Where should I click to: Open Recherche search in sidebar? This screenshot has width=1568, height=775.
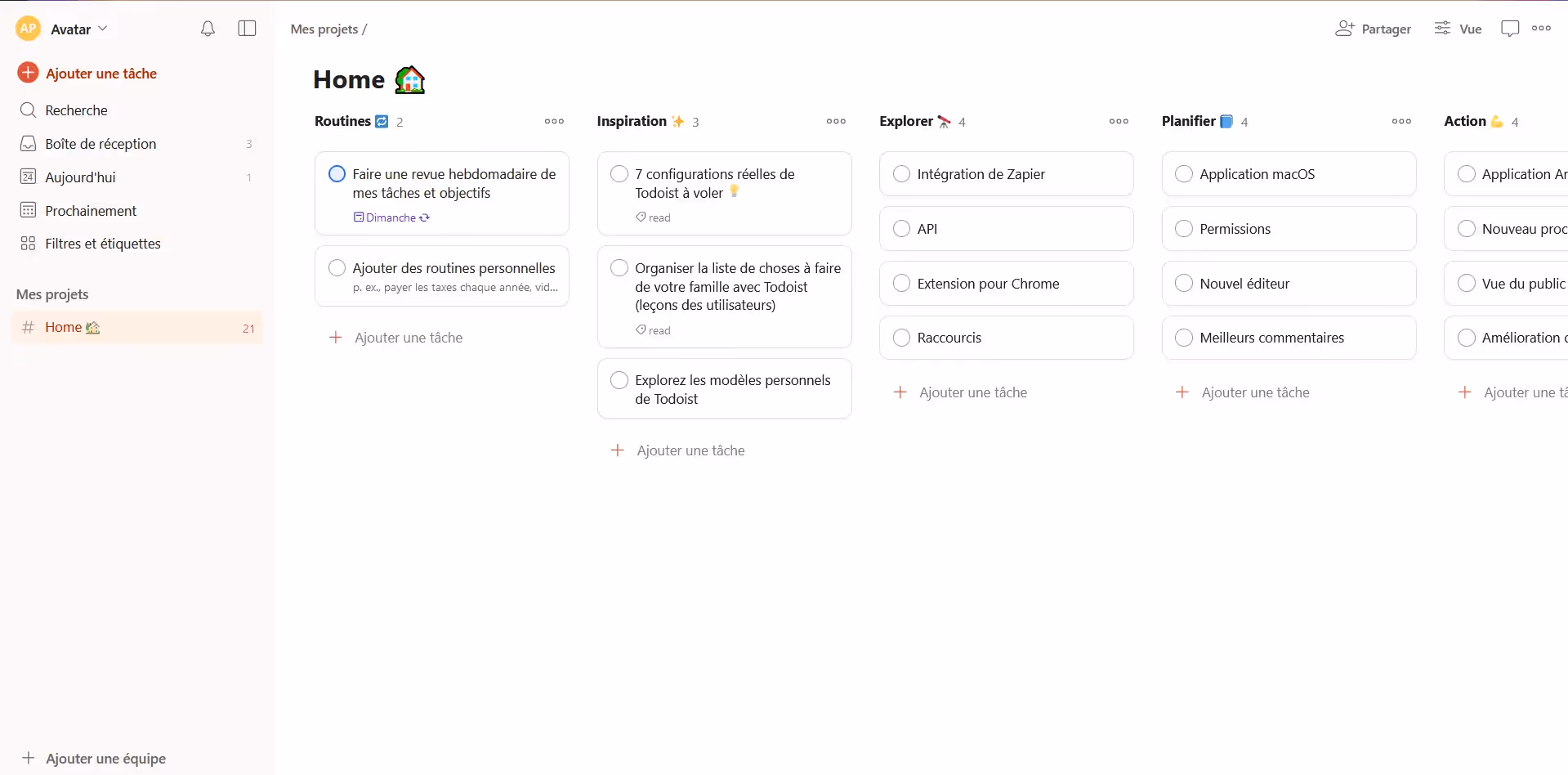pyautogui.click(x=76, y=110)
